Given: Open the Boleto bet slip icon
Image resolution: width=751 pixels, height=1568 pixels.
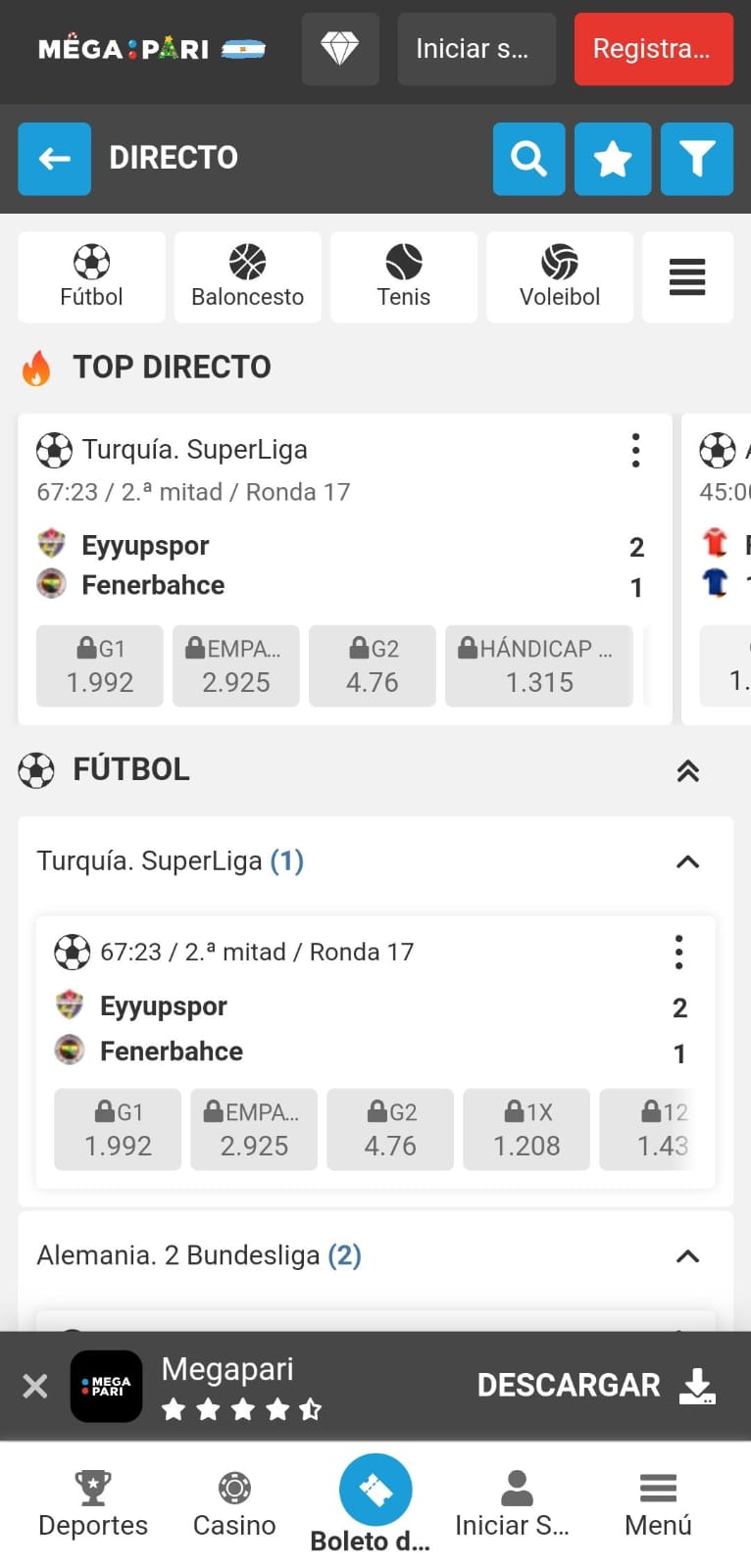Looking at the screenshot, I should point(375,1491).
